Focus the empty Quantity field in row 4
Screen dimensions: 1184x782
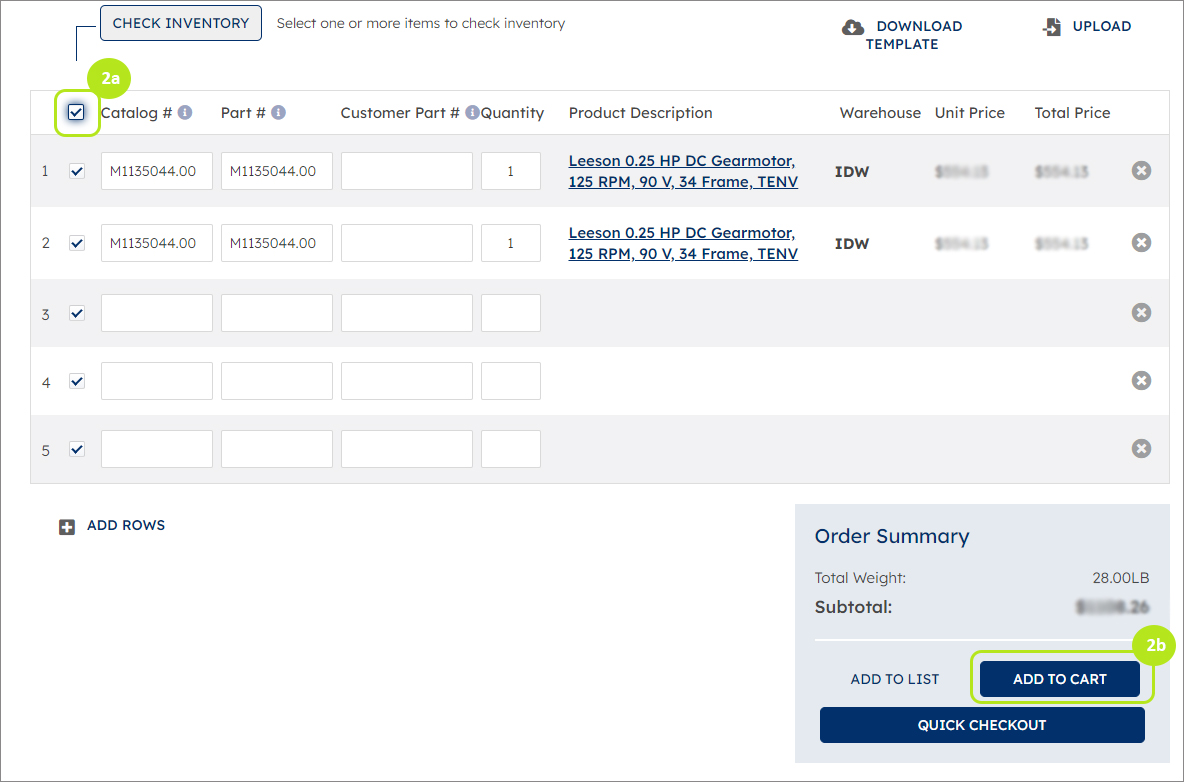tap(510, 381)
